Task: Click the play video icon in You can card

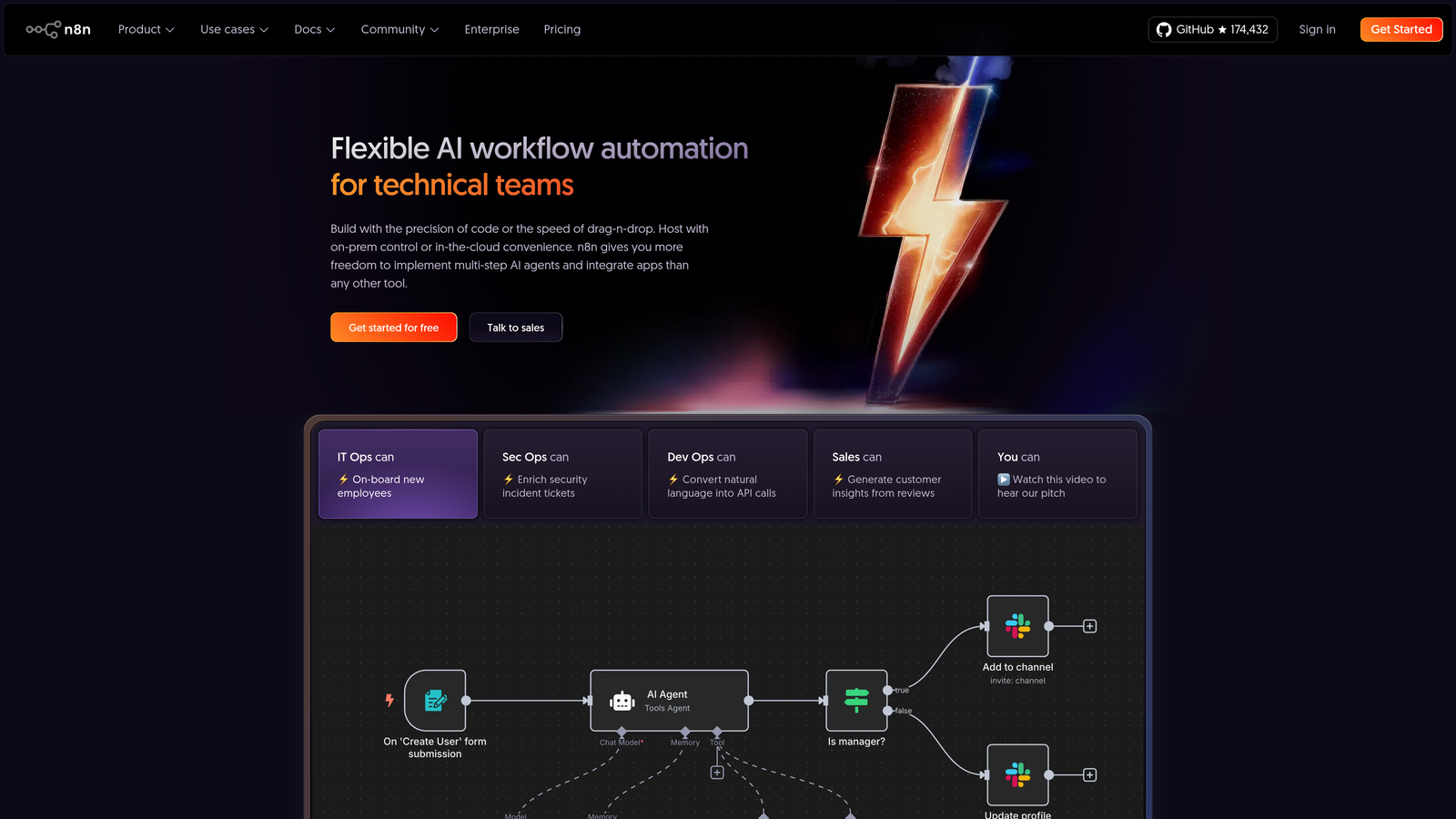Action: (x=1004, y=479)
